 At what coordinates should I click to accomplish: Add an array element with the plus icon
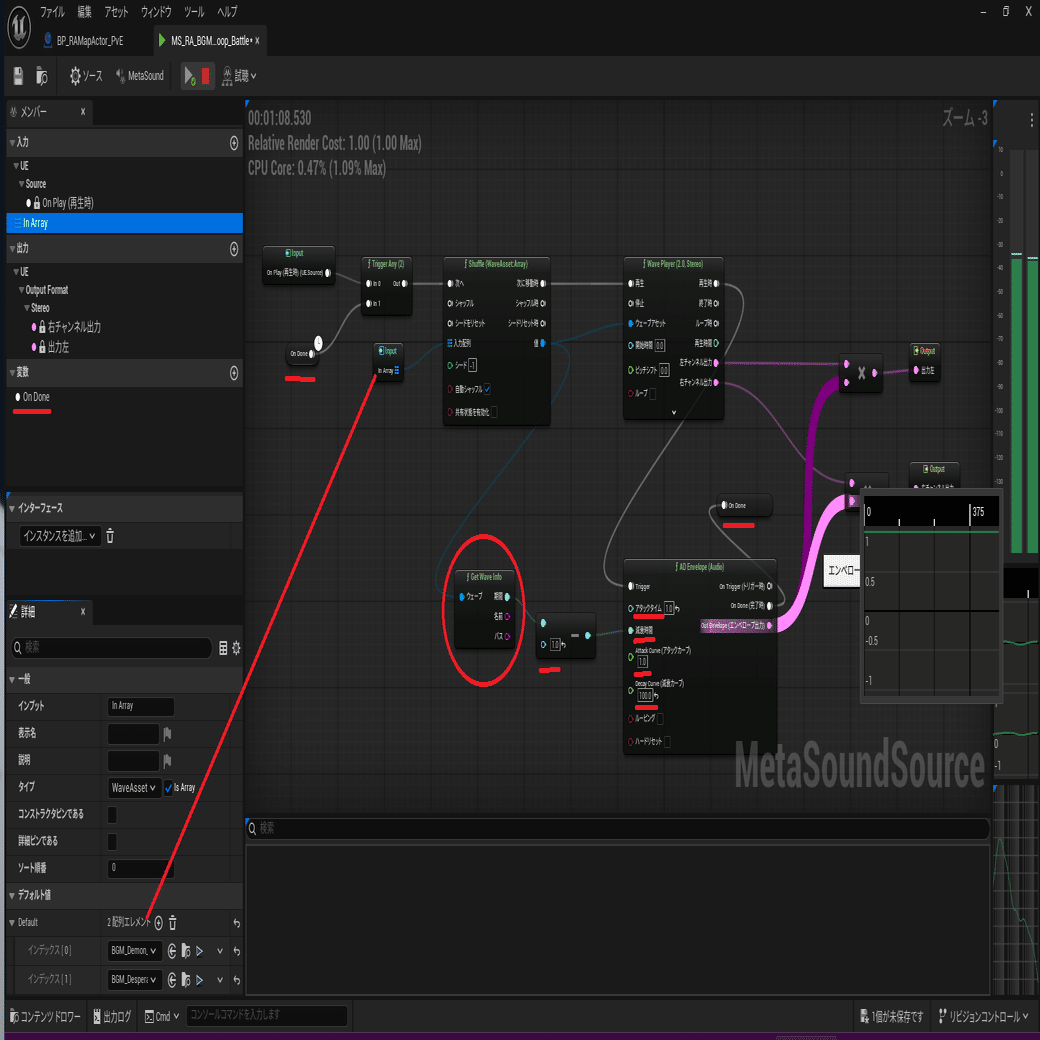(158, 922)
